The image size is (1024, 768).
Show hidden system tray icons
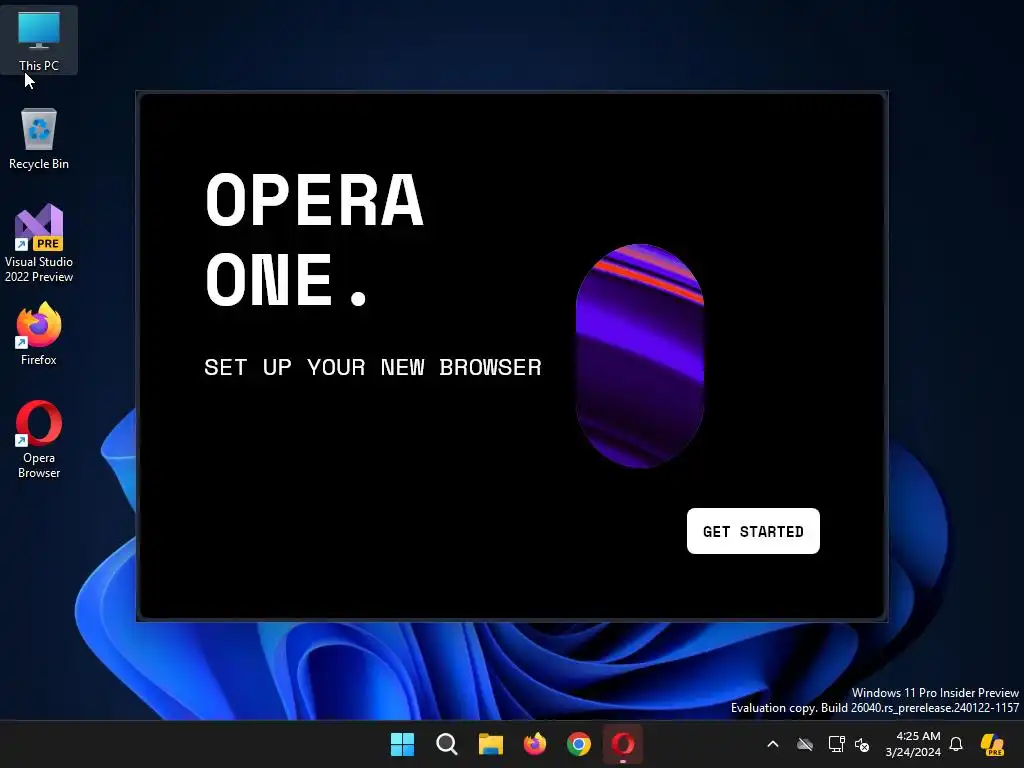[x=773, y=744]
